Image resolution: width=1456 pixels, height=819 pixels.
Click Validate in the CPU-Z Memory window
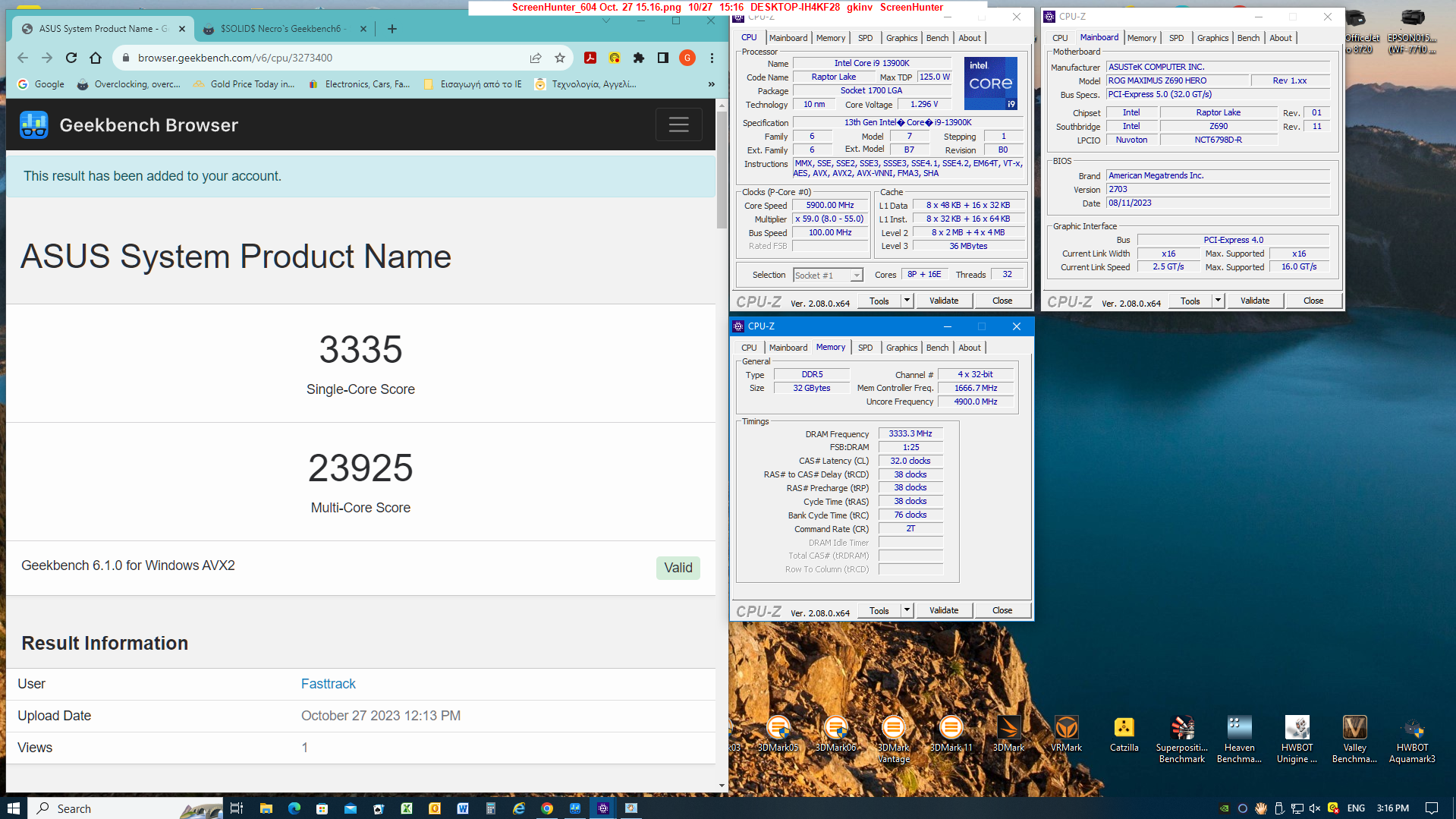944,610
